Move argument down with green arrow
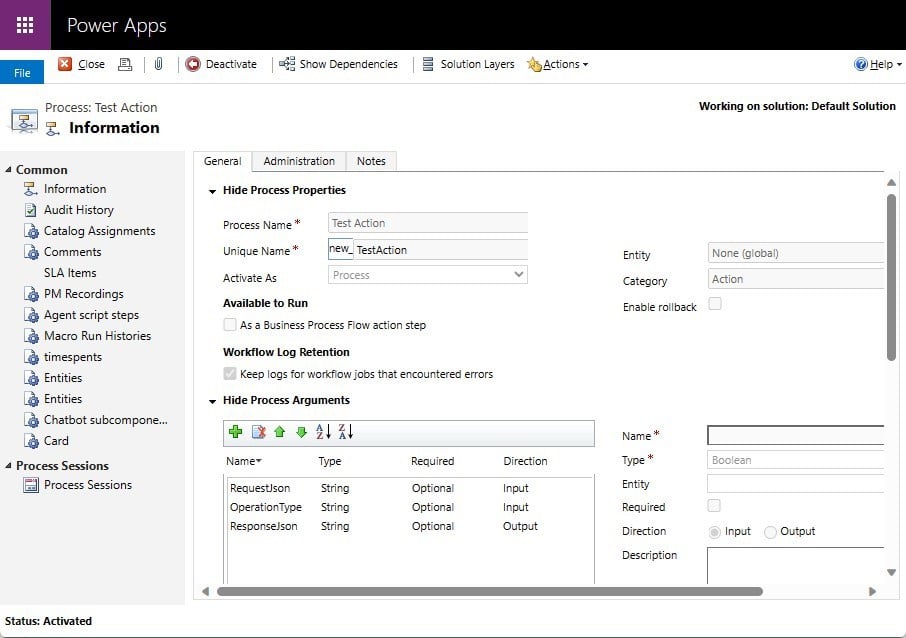This screenshot has width=906, height=638. pos(301,432)
